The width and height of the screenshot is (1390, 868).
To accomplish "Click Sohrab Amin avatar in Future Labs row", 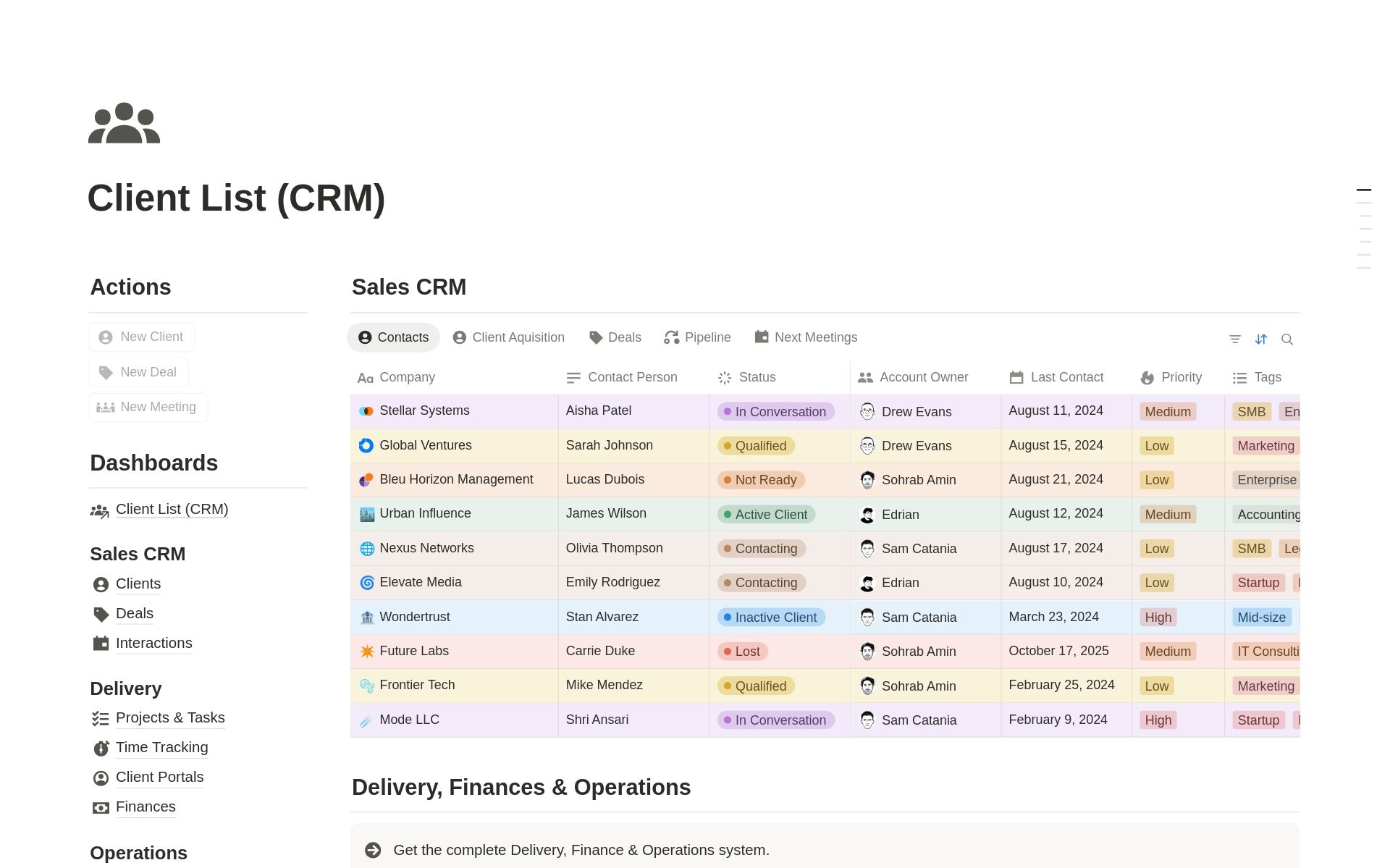I will 867,652.
